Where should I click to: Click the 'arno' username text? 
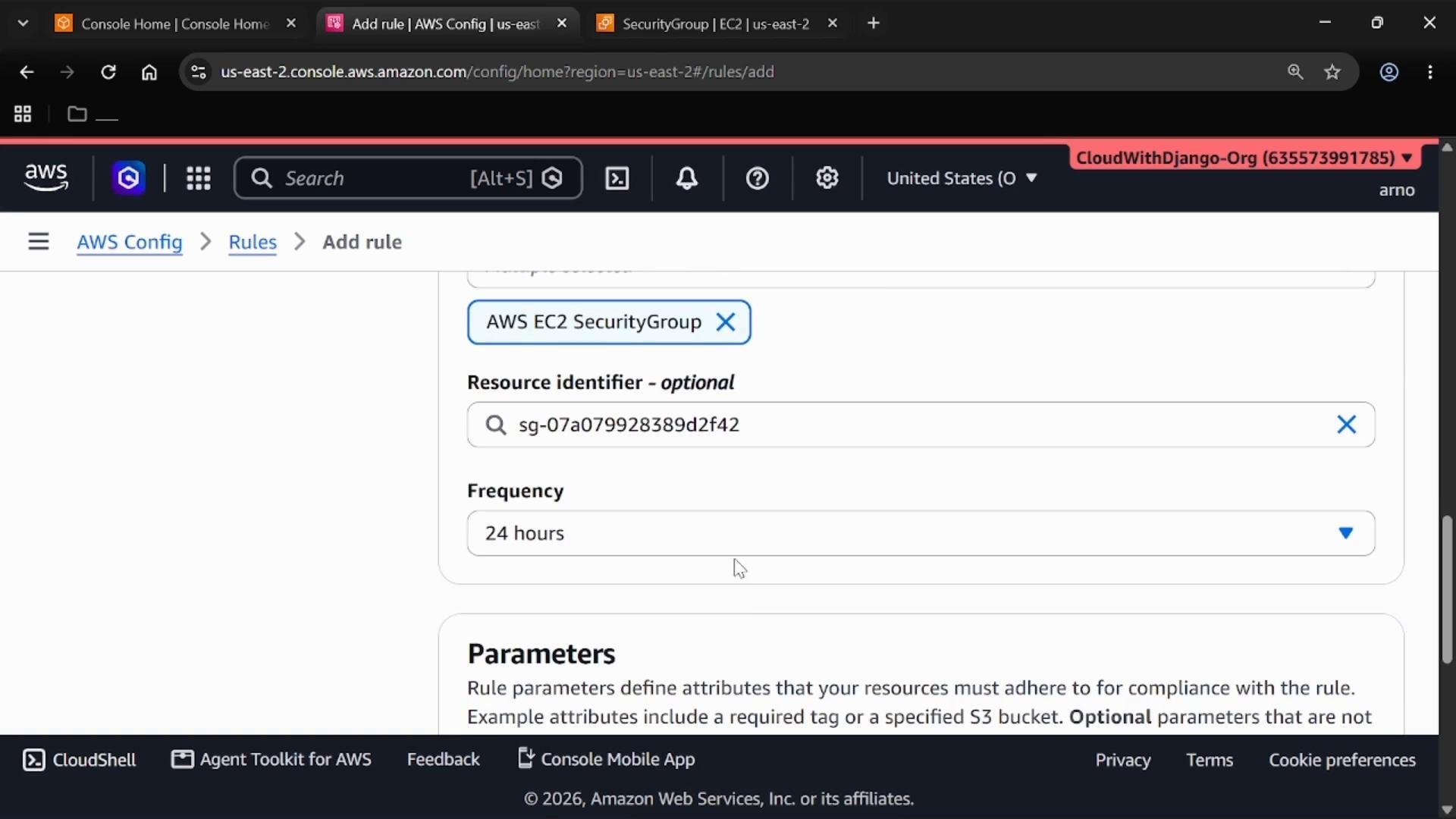click(x=1397, y=190)
